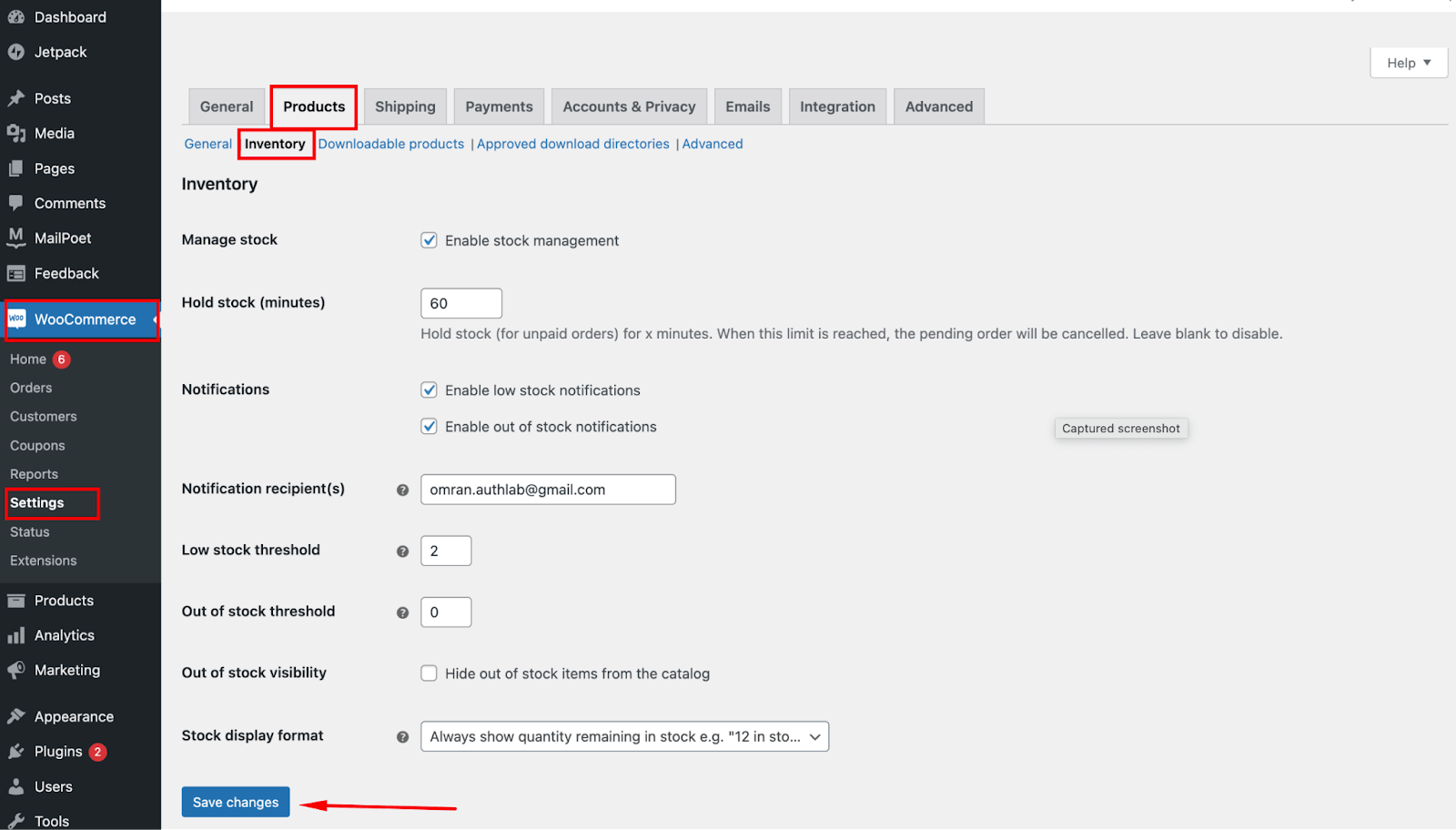Enable hiding out of stock items from catalog
Screen dimensions: 1456x830
pyautogui.click(x=429, y=673)
